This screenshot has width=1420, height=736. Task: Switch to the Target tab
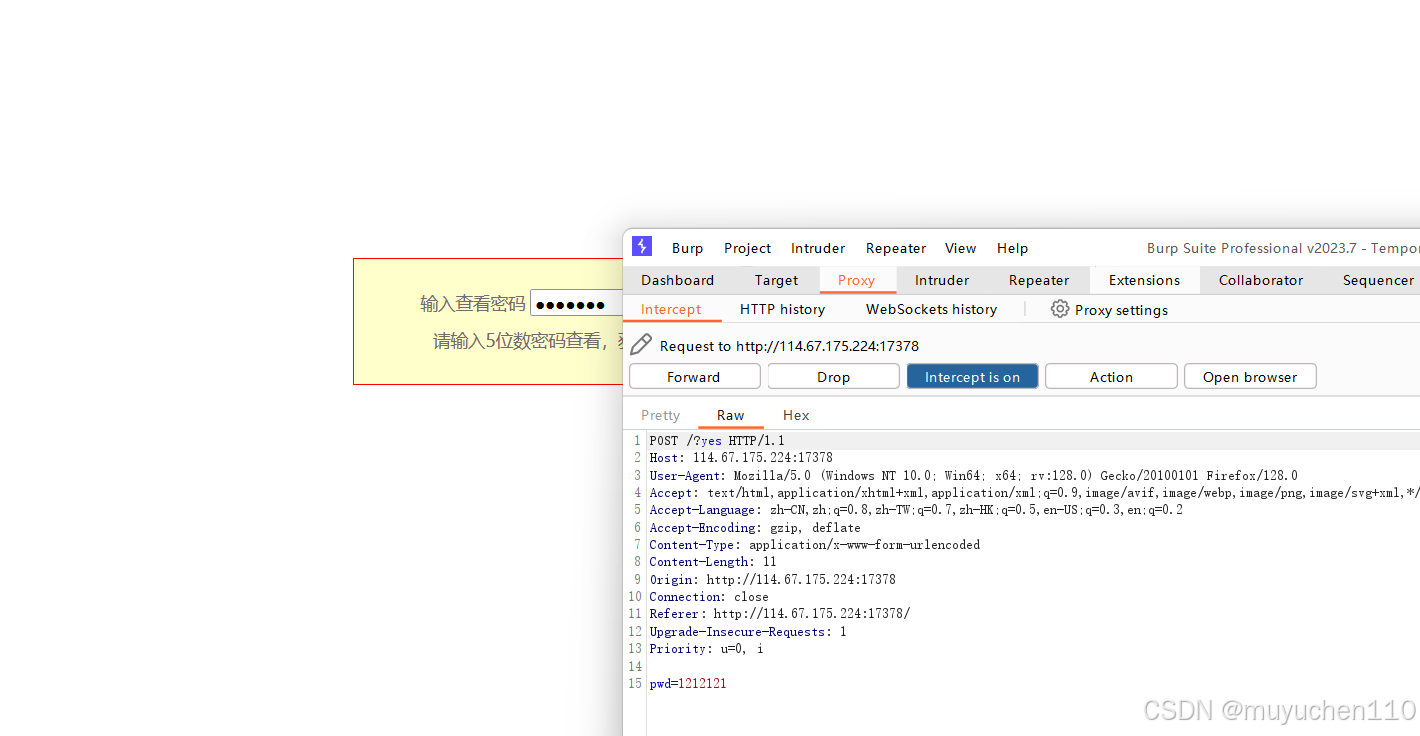point(777,280)
